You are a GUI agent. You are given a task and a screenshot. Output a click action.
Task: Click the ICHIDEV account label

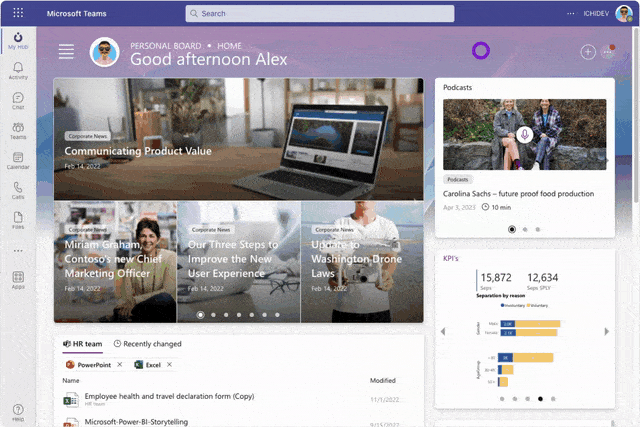596,13
